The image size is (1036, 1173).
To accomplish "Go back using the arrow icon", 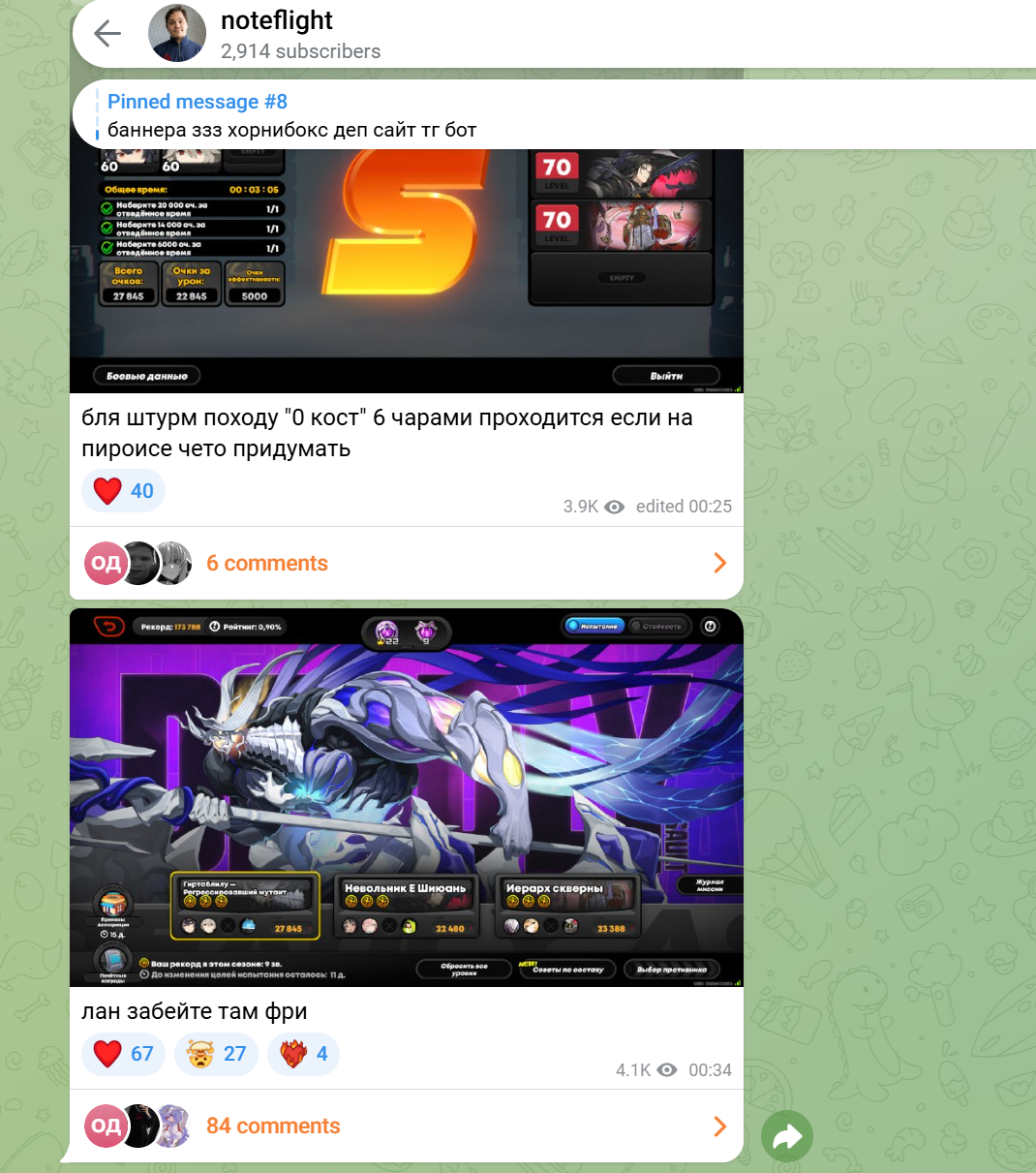I will pyautogui.click(x=107, y=34).
